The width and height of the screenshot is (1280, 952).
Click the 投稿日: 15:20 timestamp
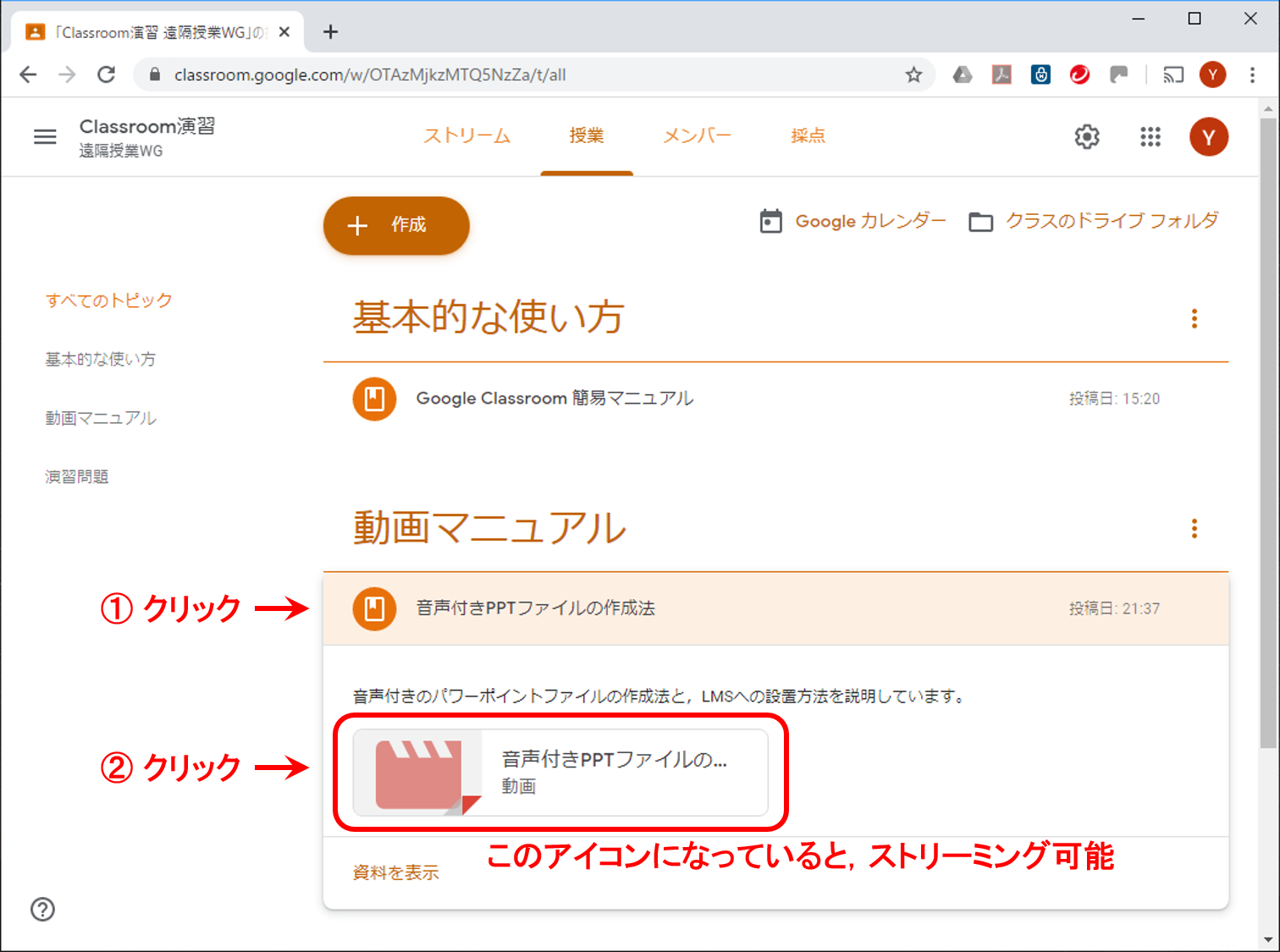click(x=1114, y=399)
